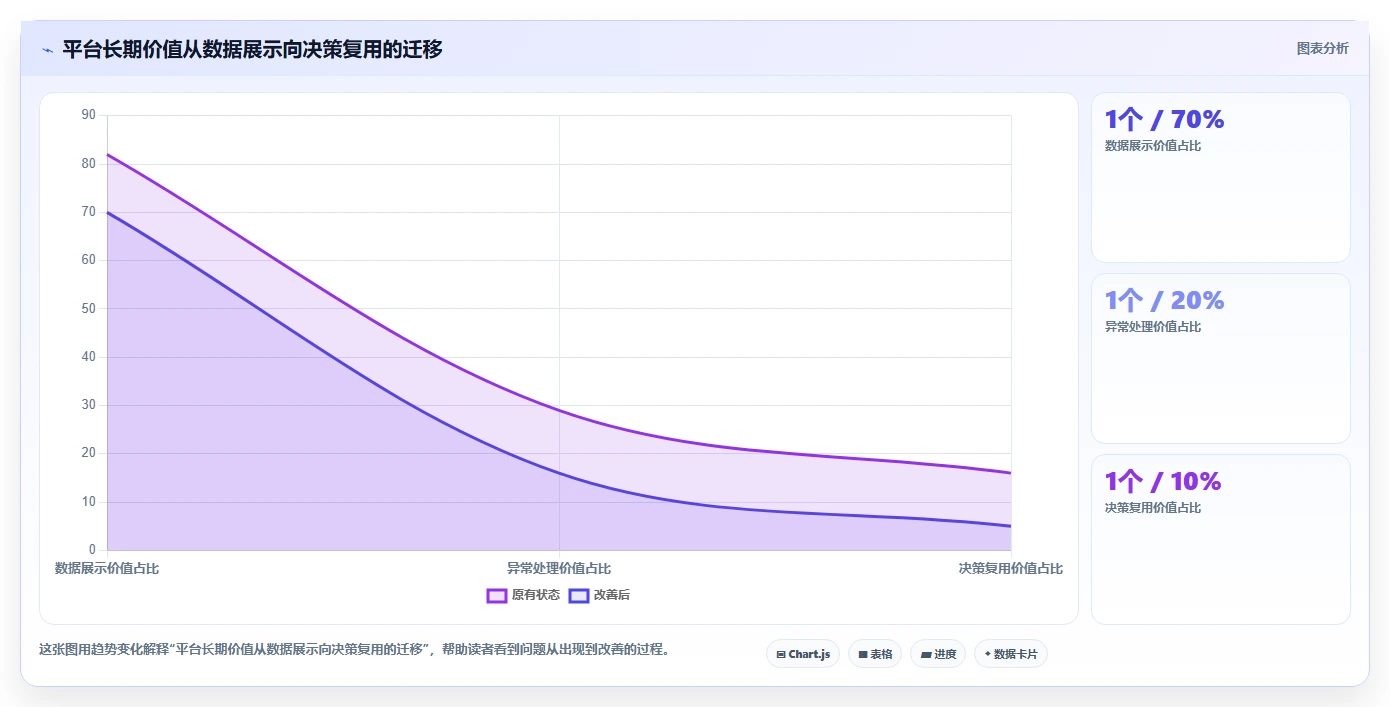Click the 异常处理价值占比 caption in the 20% card

click(x=1153, y=327)
